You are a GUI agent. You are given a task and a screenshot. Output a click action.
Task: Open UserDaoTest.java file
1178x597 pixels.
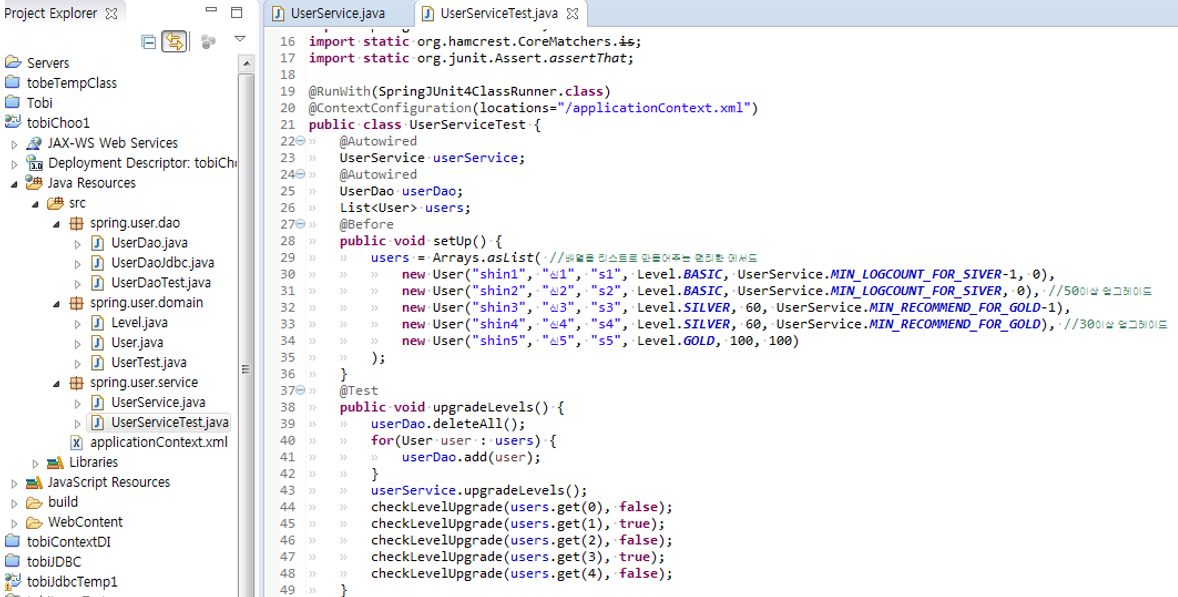(161, 282)
